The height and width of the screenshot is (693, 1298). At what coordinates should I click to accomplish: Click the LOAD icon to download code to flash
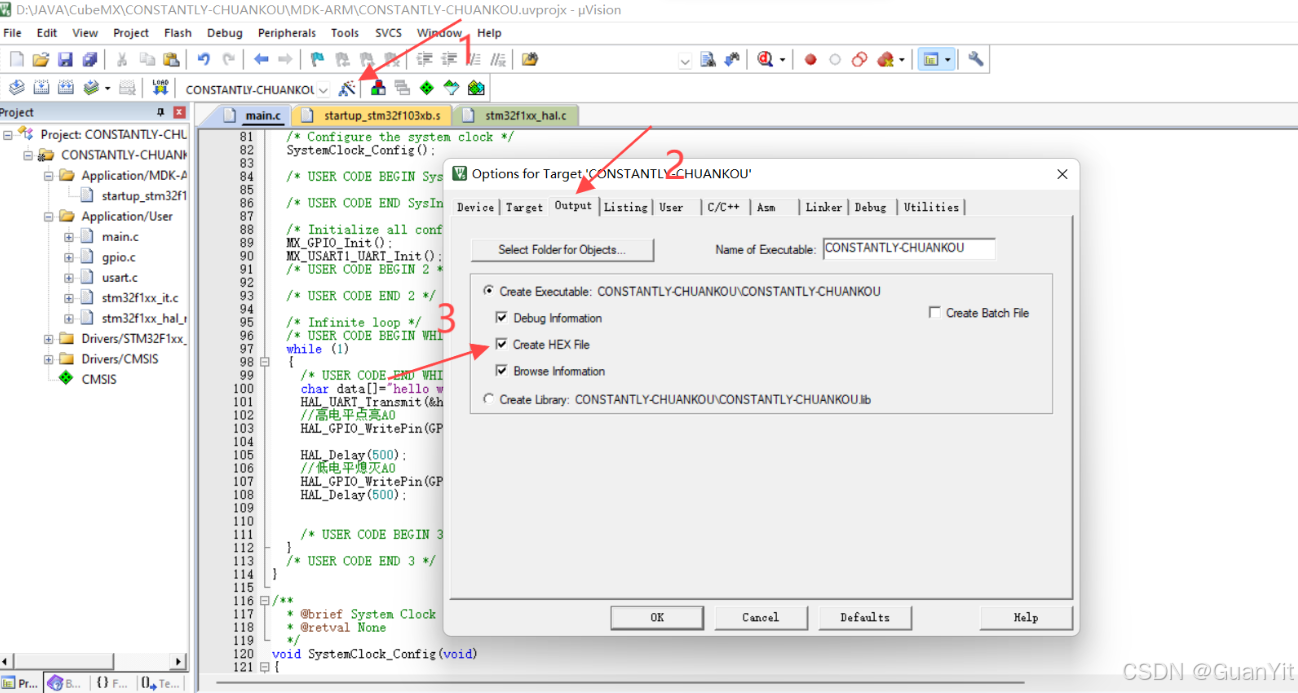[x=160, y=87]
